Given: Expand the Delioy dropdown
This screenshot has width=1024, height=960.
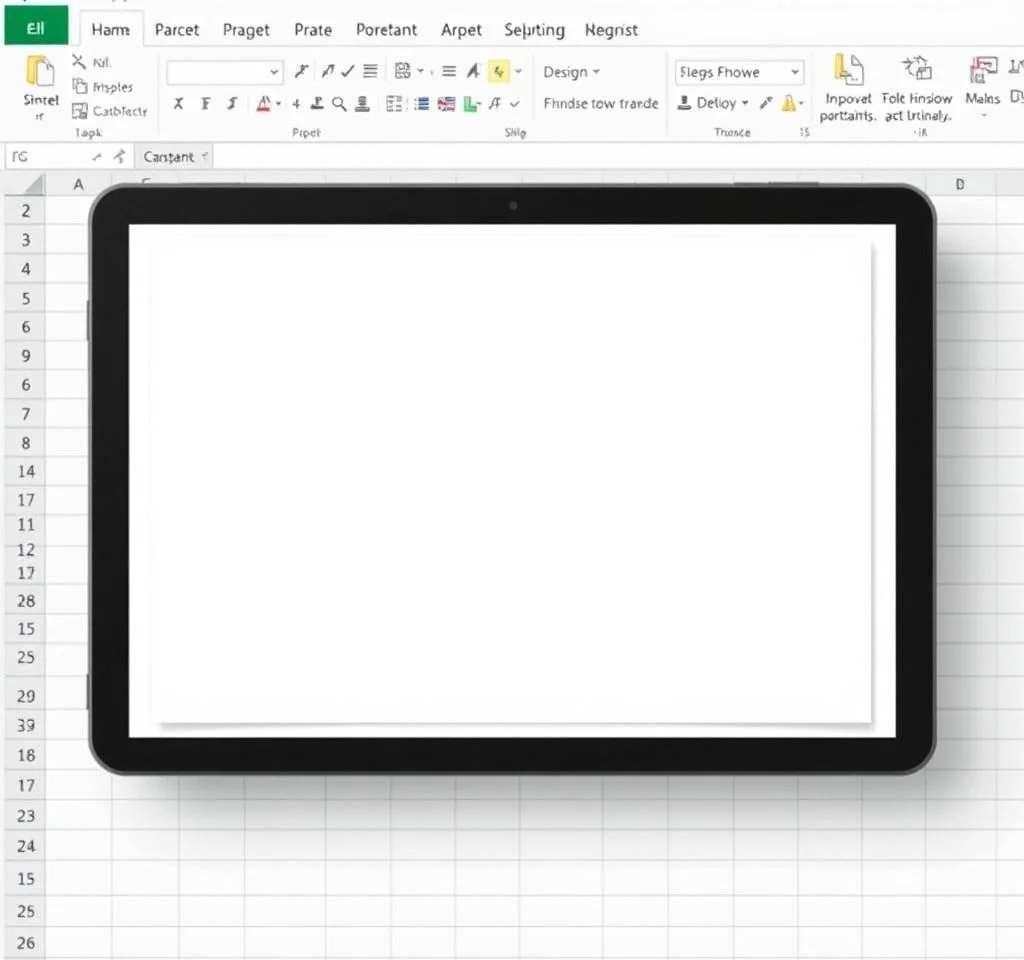Looking at the screenshot, I should (x=745, y=103).
